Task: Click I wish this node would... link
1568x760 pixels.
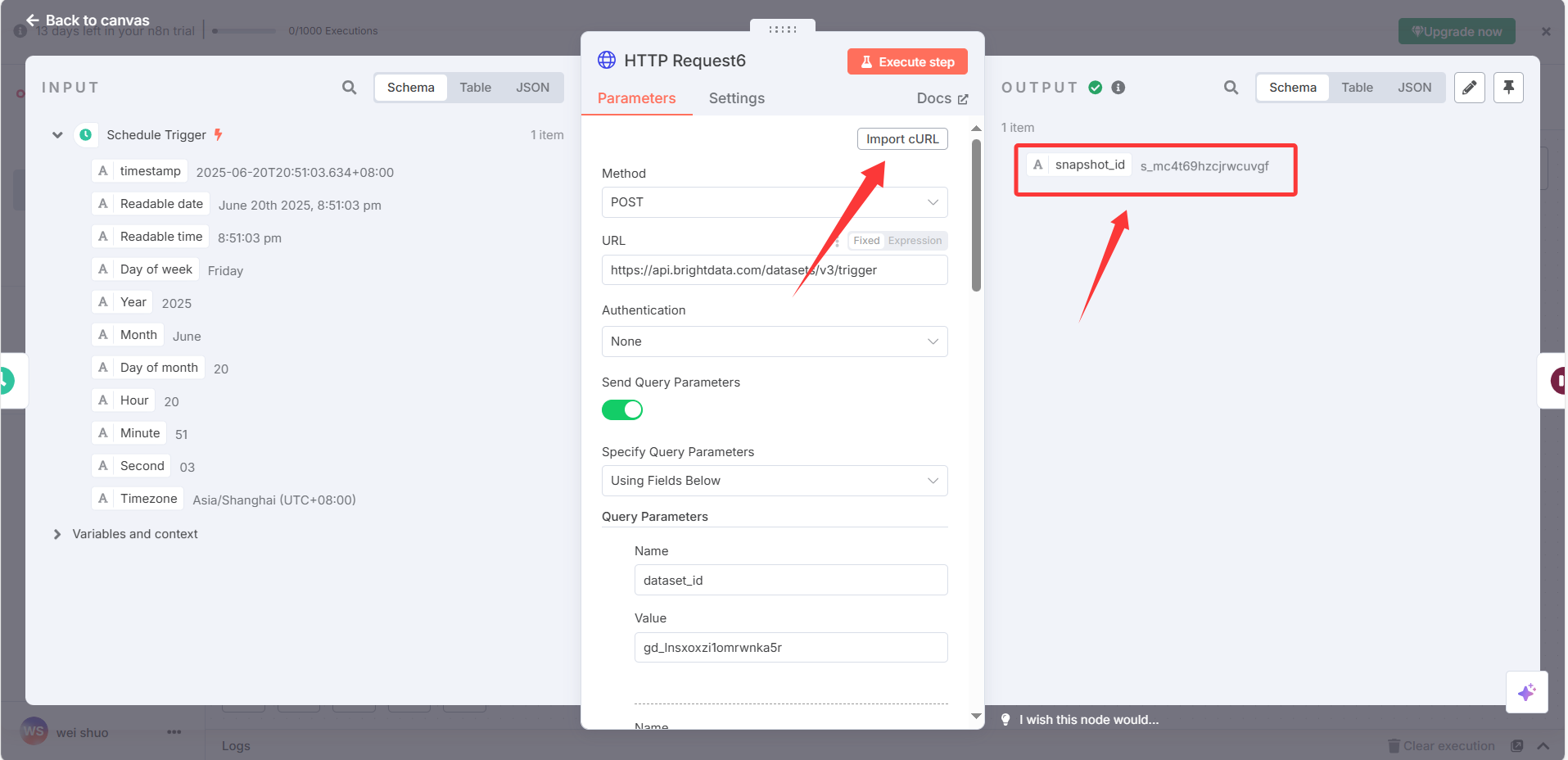Action: pos(1089,720)
